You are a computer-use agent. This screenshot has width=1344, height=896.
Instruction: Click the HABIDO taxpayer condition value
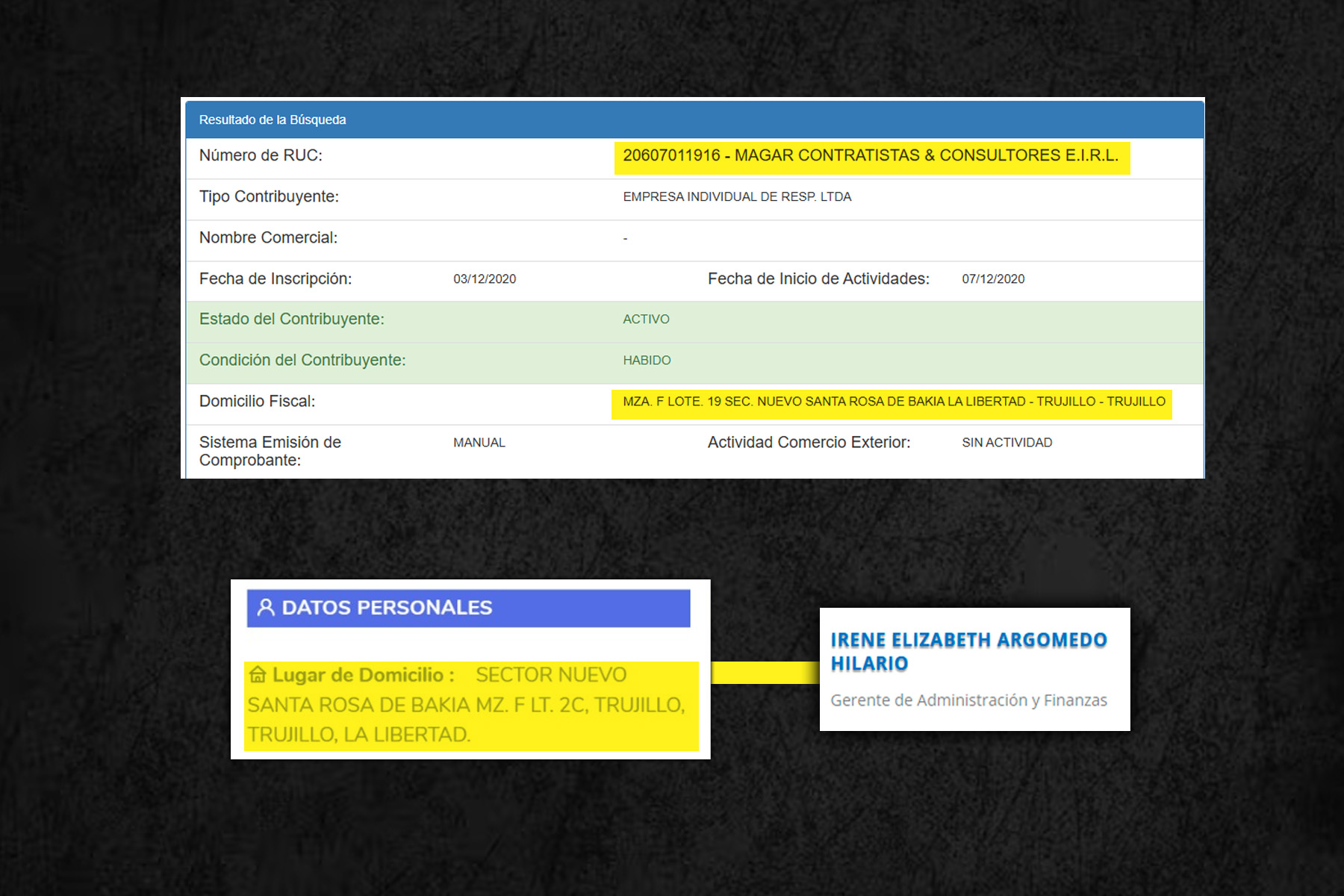[647, 361]
